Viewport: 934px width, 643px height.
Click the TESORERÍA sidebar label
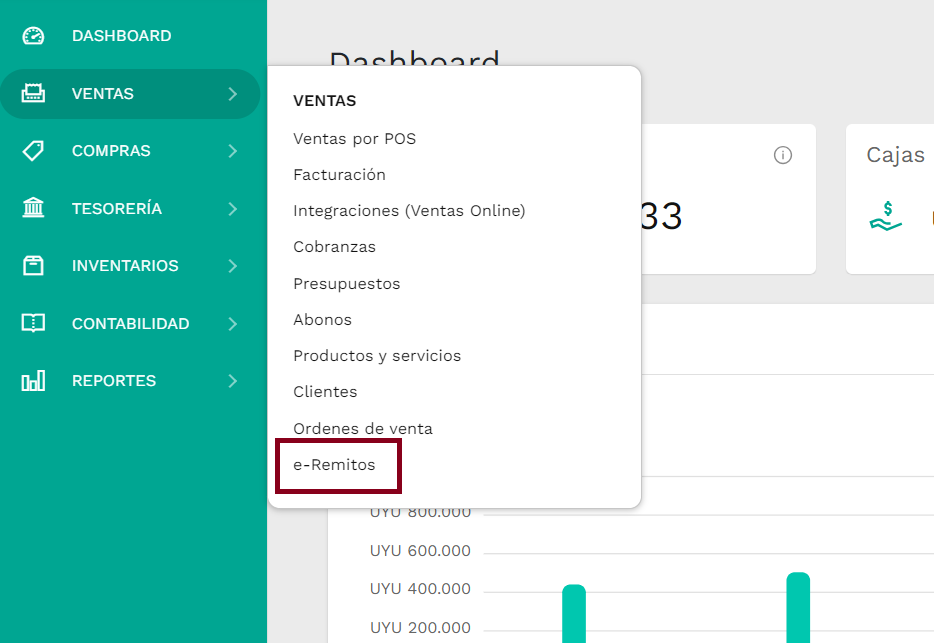tap(117, 208)
